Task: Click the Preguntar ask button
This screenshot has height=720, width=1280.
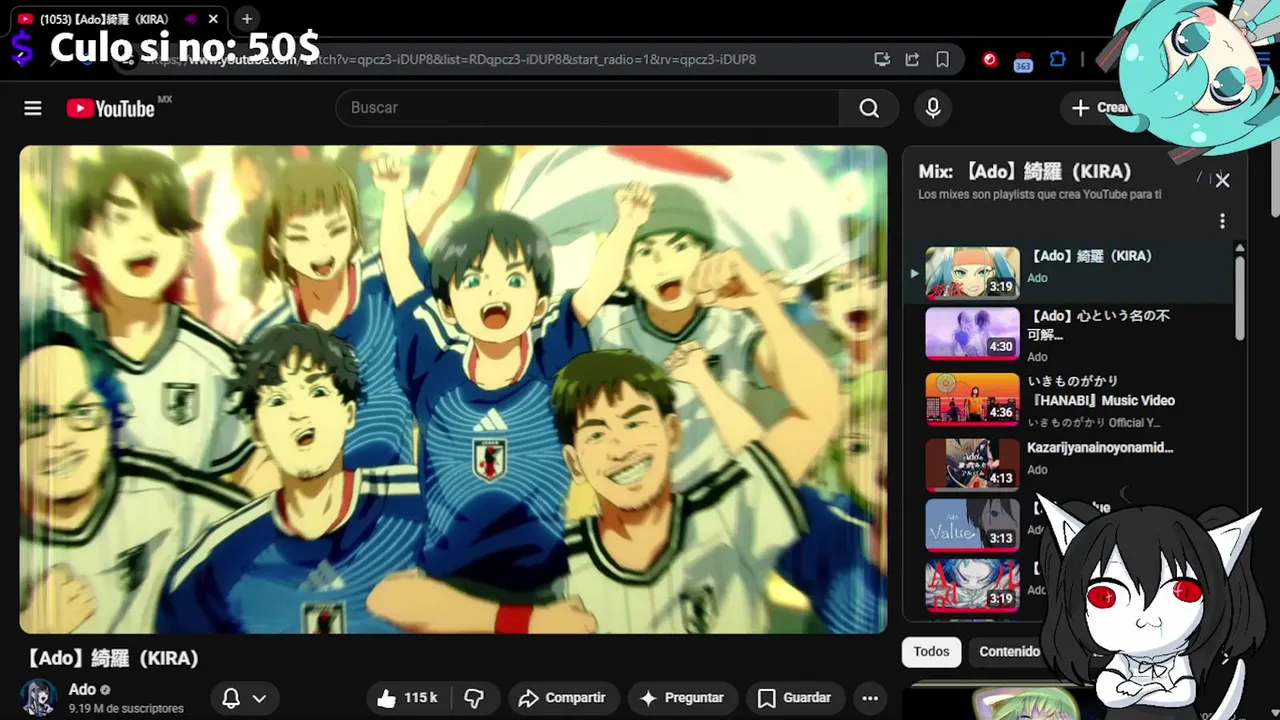Action: tap(682, 698)
